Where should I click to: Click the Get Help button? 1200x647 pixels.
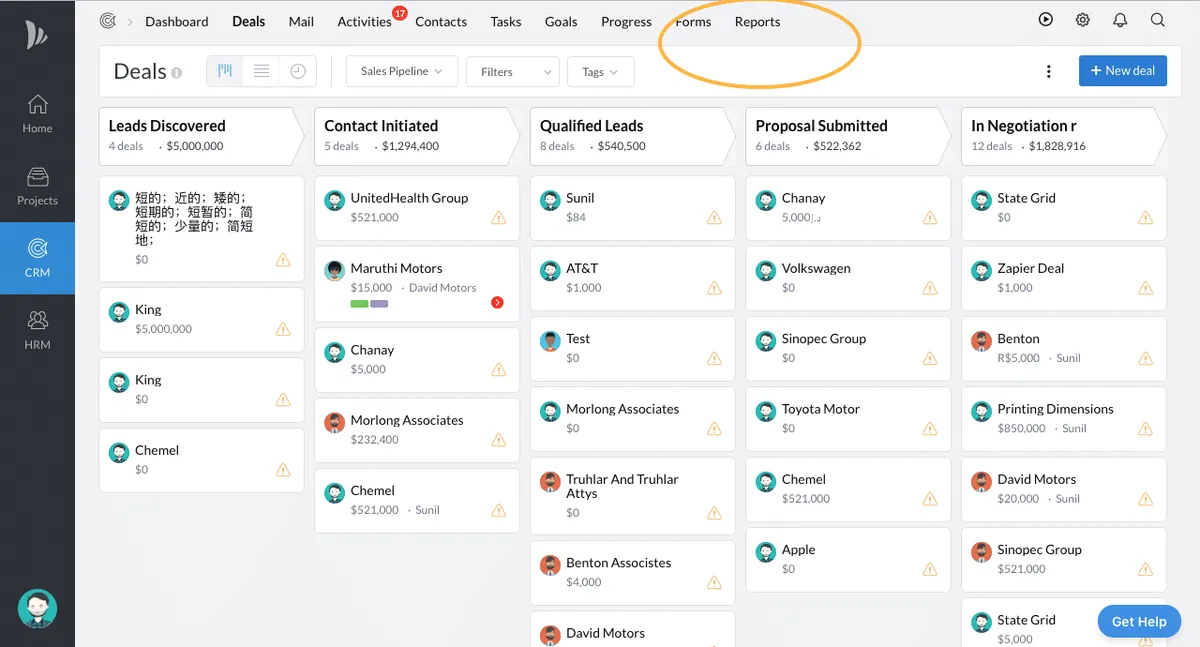[1138, 621]
